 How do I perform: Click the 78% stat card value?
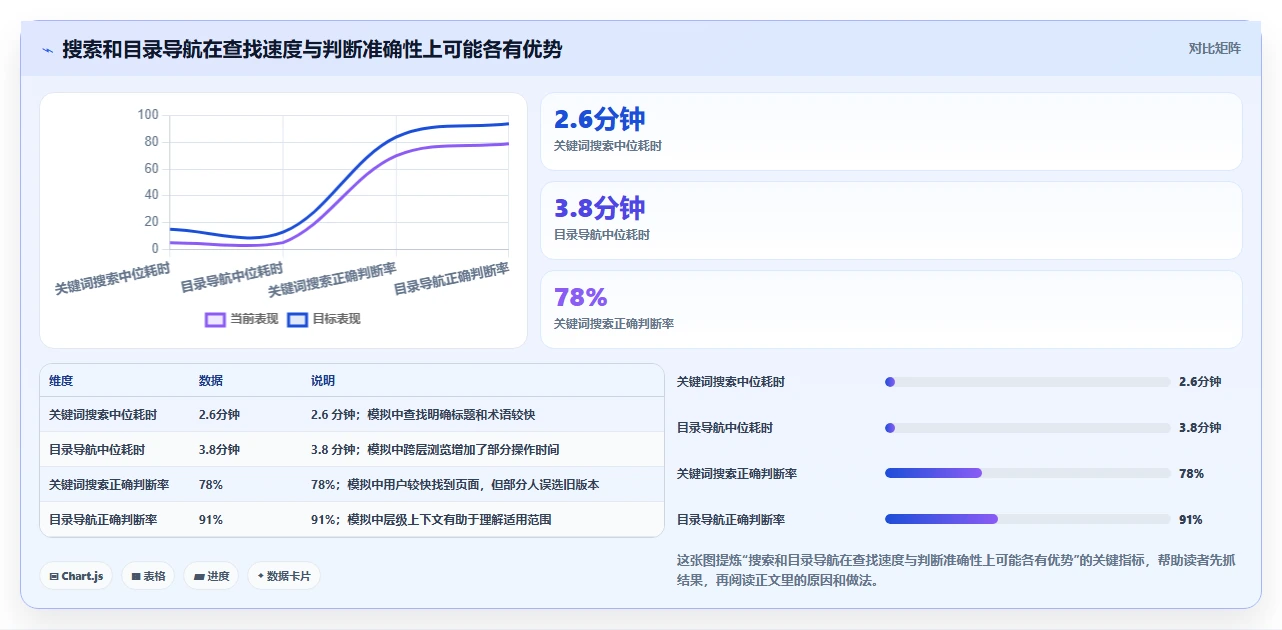coord(581,297)
